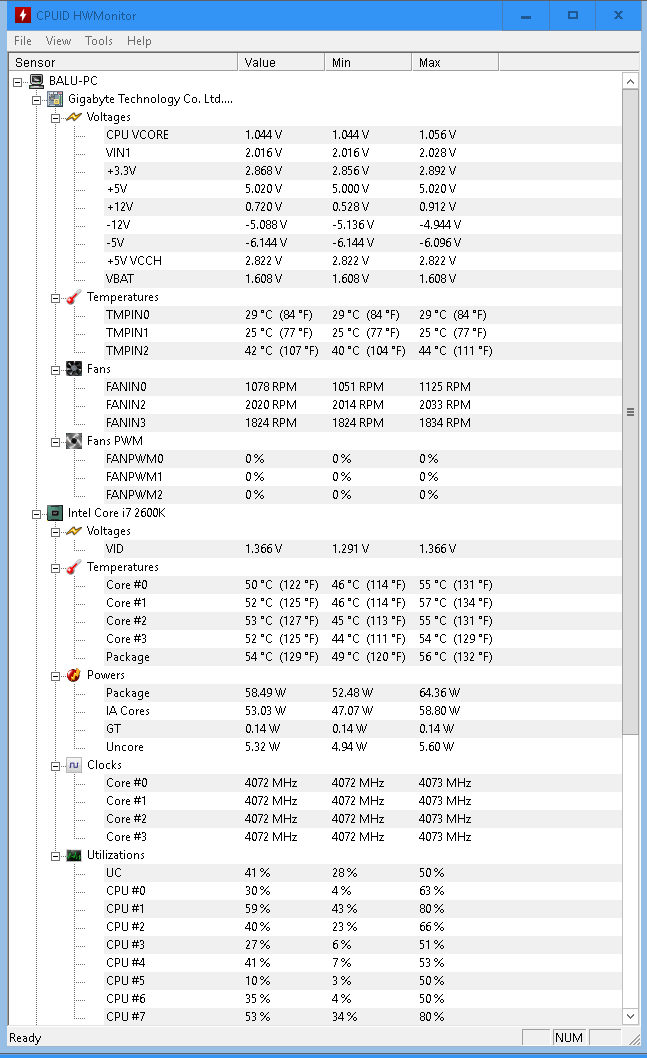Viewport: 647px width, 1058px height.
Task: Select the VIN1 voltage row
Action: point(362,153)
